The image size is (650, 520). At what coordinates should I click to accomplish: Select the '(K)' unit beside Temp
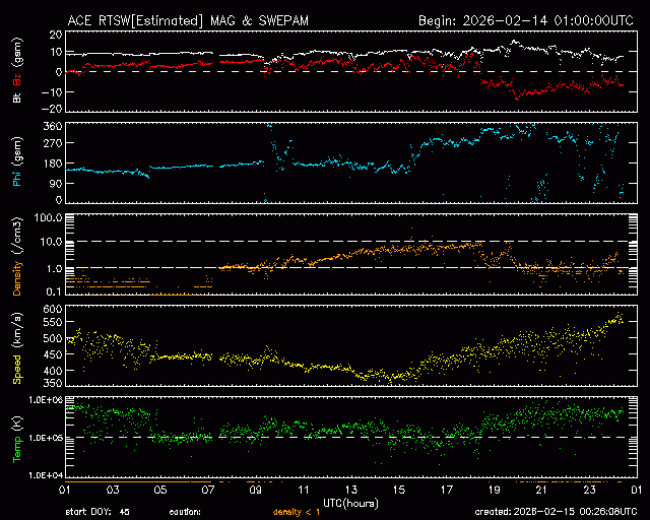[17, 425]
